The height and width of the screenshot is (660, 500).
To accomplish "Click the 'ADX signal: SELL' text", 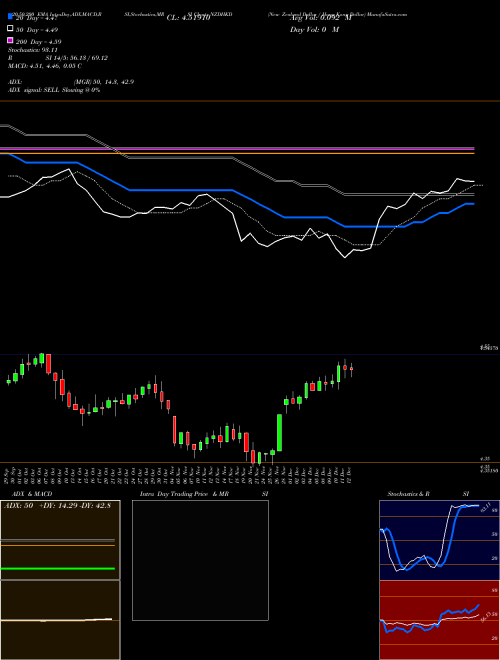I will coord(34,90).
